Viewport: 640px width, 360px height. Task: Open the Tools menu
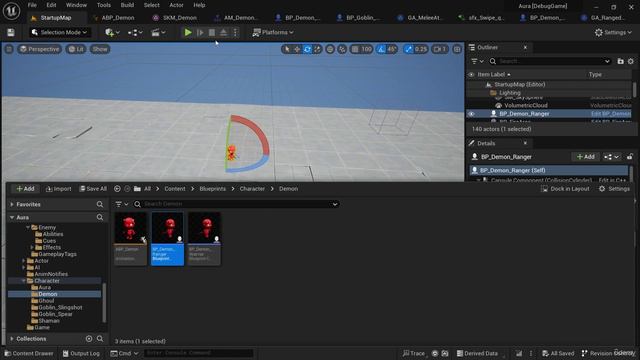(x=104, y=5)
